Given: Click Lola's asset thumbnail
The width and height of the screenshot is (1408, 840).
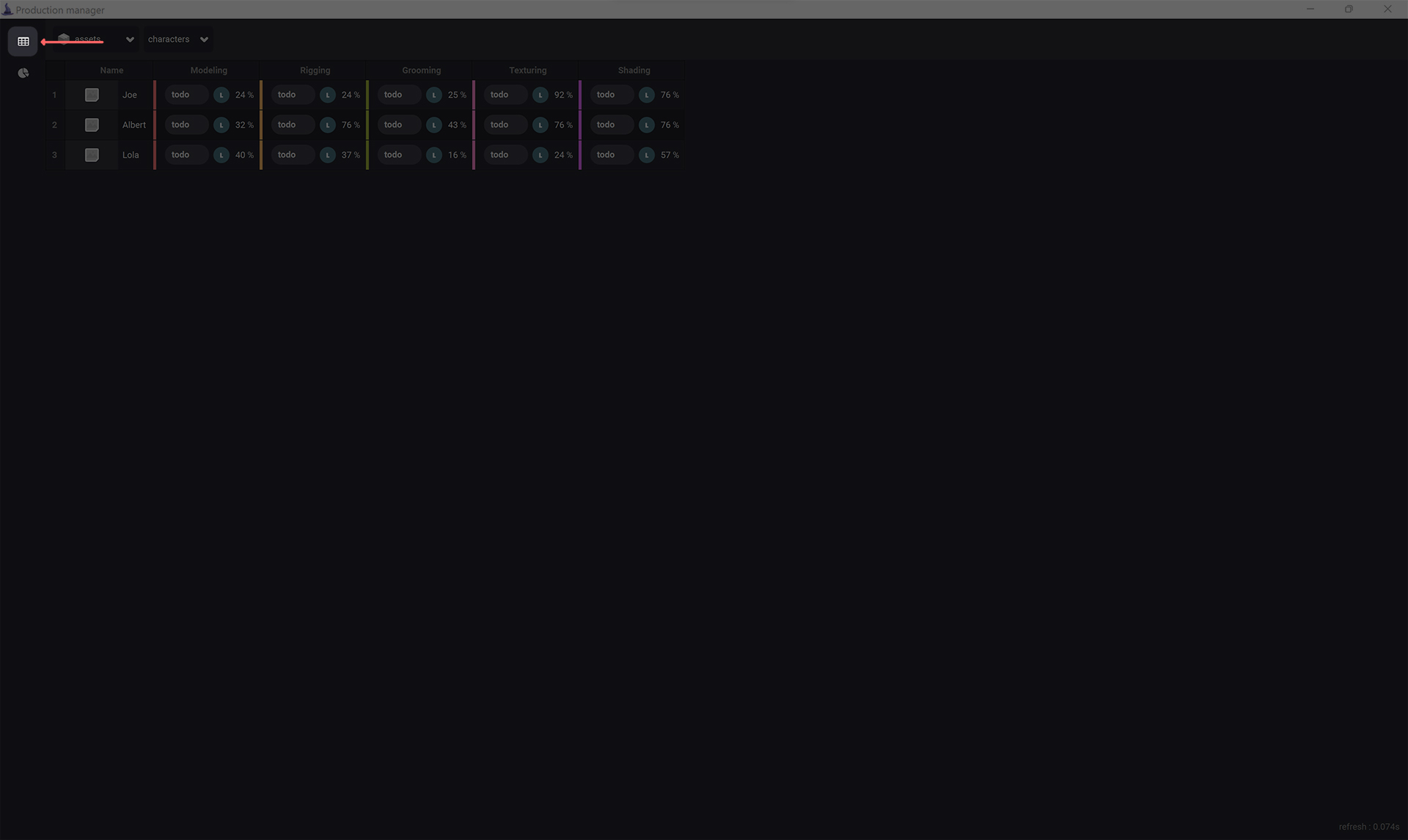Looking at the screenshot, I should 92,155.
